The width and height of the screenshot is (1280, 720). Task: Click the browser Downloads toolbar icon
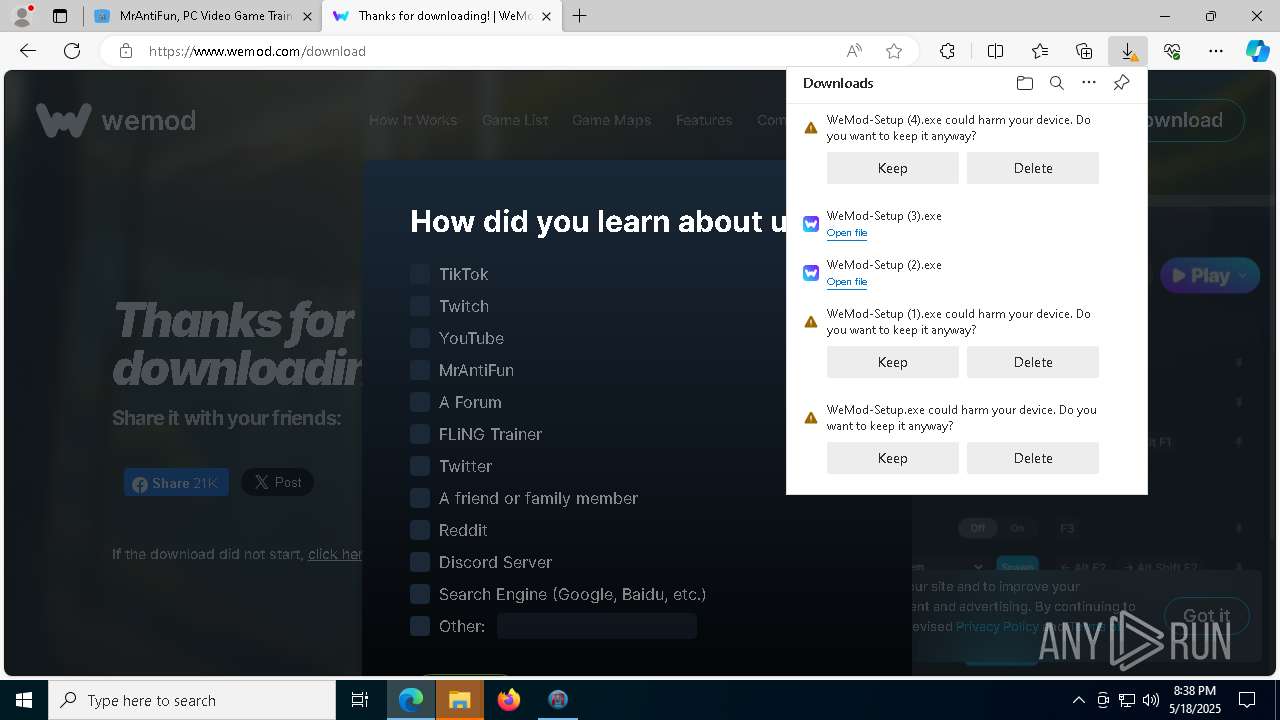pyautogui.click(x=1128, y=51)
